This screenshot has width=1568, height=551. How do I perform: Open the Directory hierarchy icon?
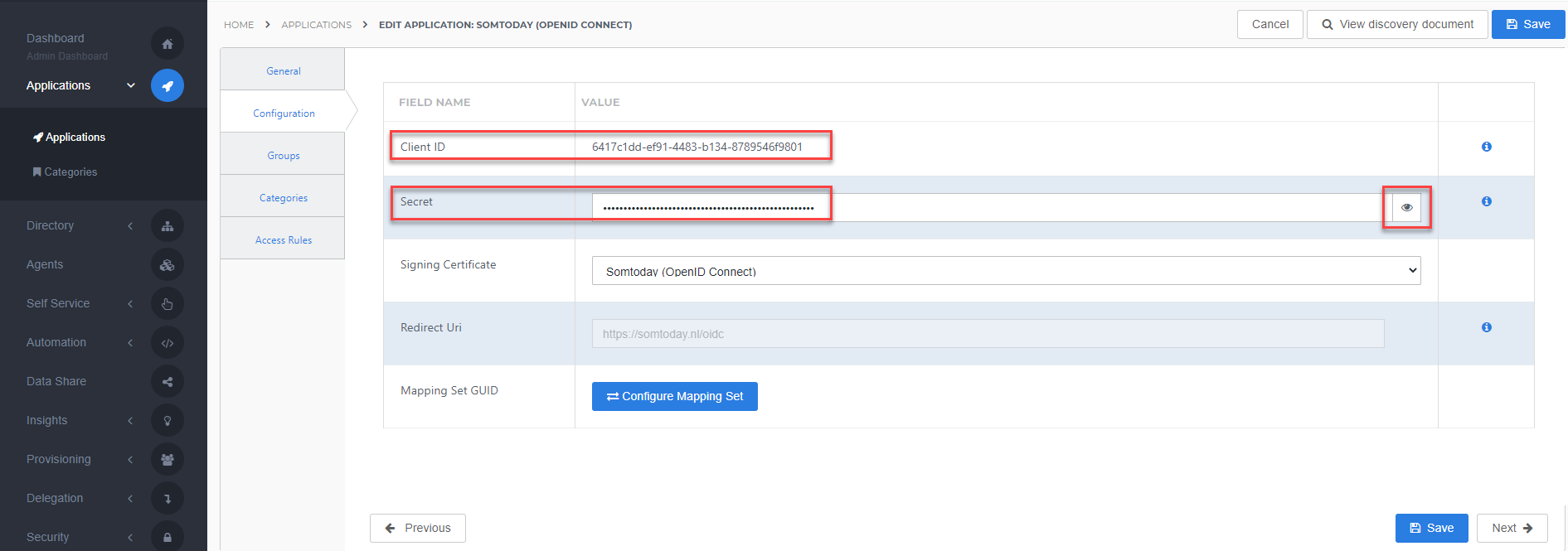[x=167, y=225]
